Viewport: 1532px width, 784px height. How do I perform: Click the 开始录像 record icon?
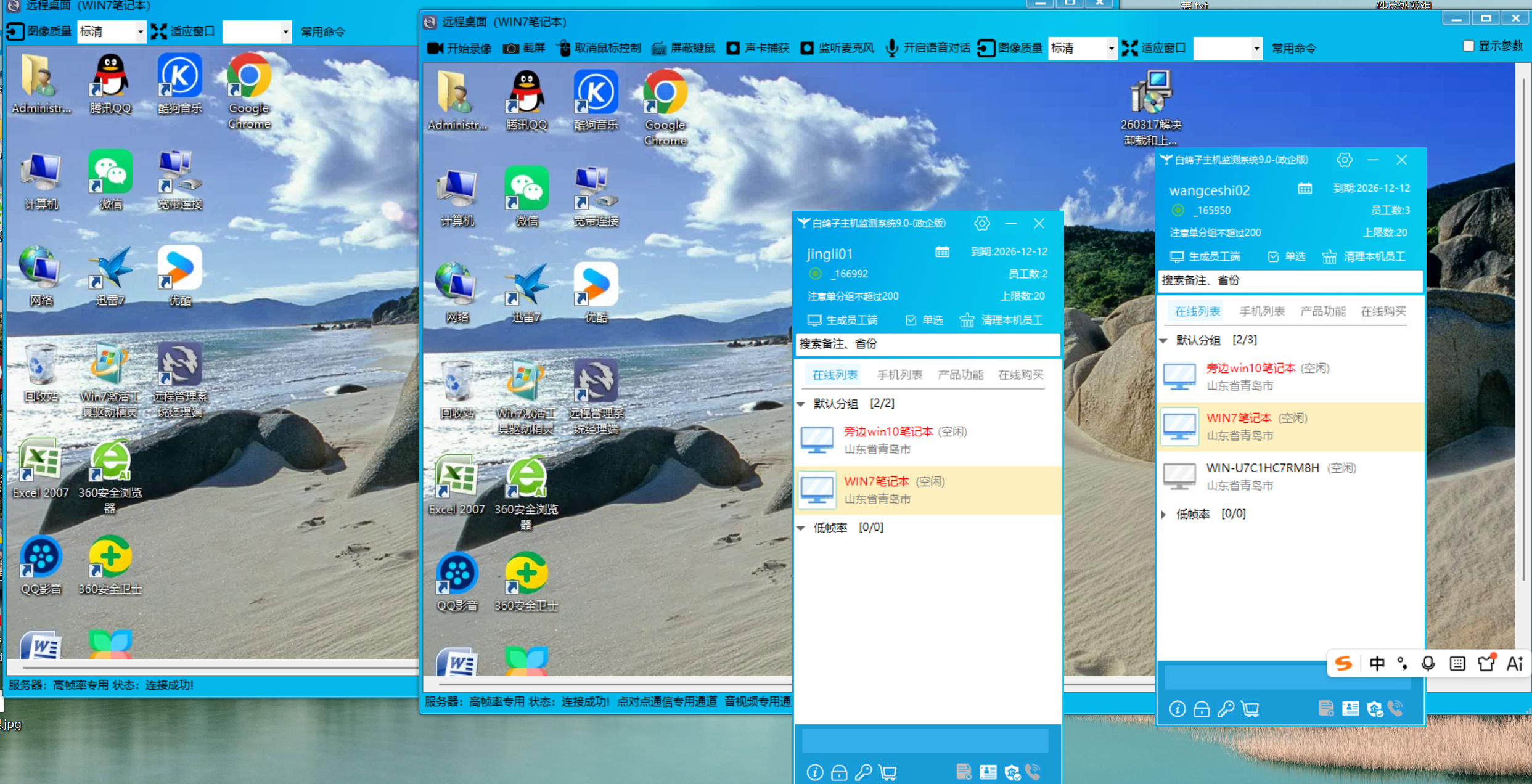(x=435, y=48)
